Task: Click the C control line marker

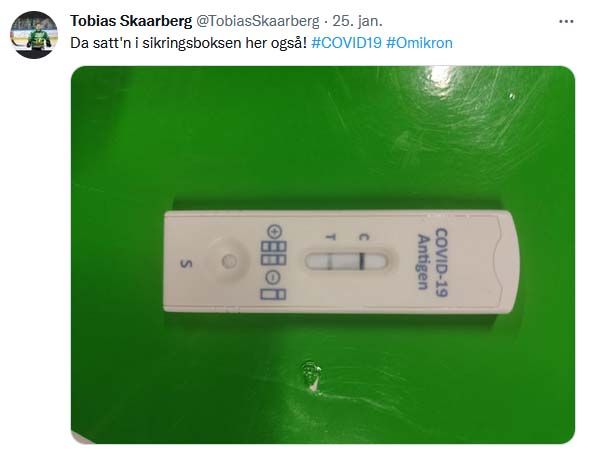Action: (x=363, y=237)
